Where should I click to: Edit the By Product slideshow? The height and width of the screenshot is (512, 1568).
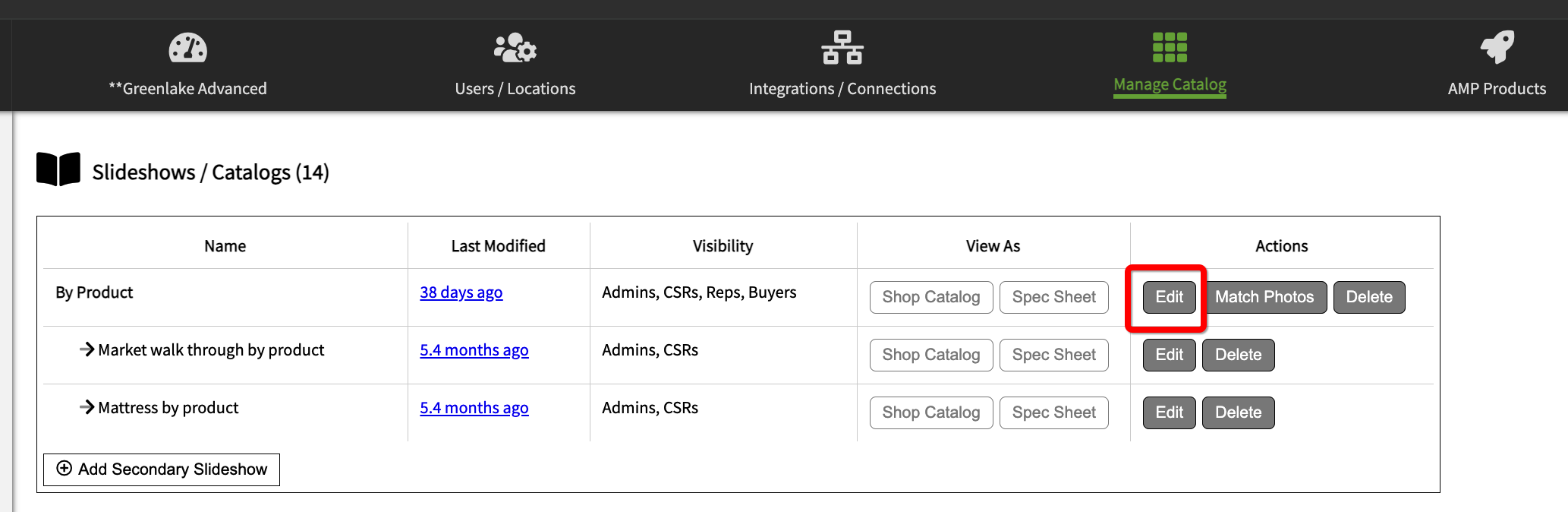coord(1169,297)
